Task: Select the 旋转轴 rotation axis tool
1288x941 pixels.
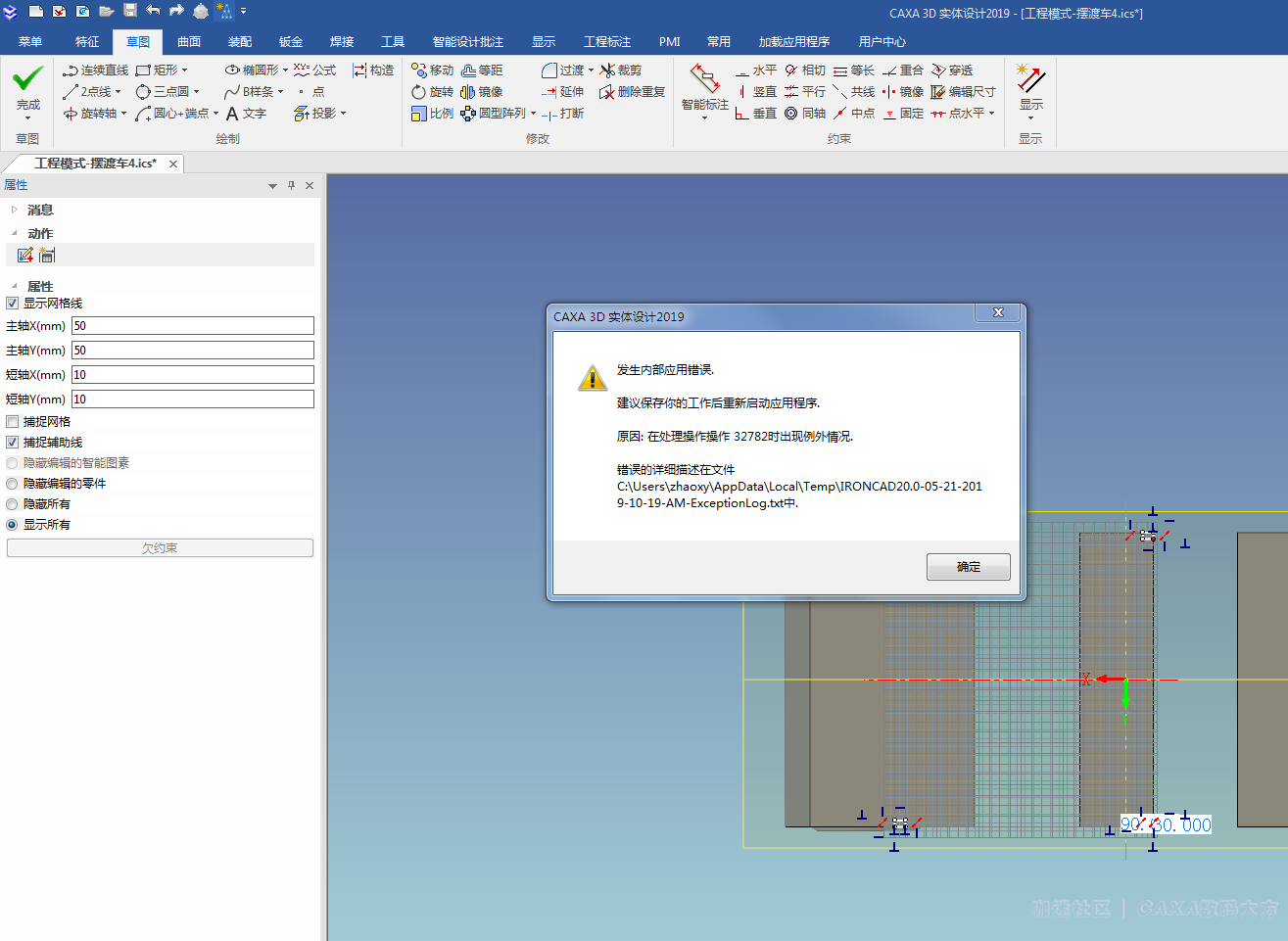Action: pos(90,114)
